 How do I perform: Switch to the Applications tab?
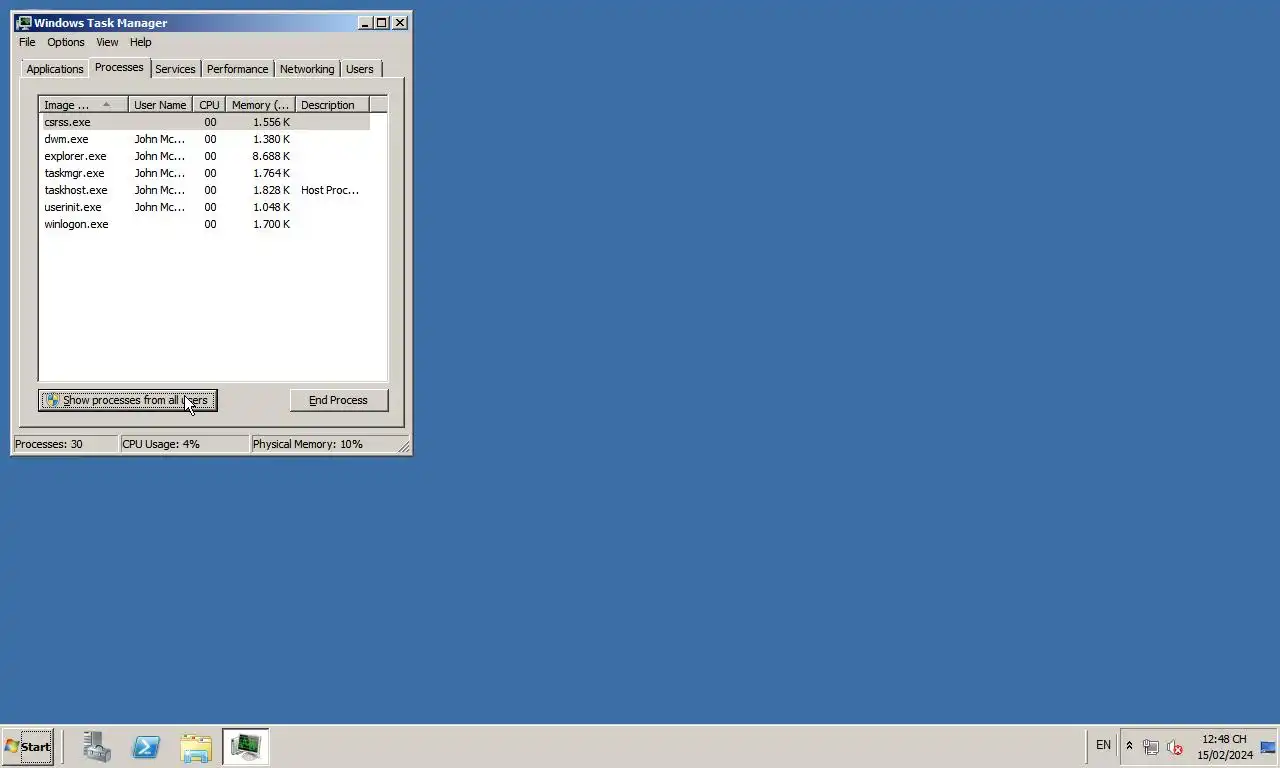pyautogui.click(x=55, y=69)
